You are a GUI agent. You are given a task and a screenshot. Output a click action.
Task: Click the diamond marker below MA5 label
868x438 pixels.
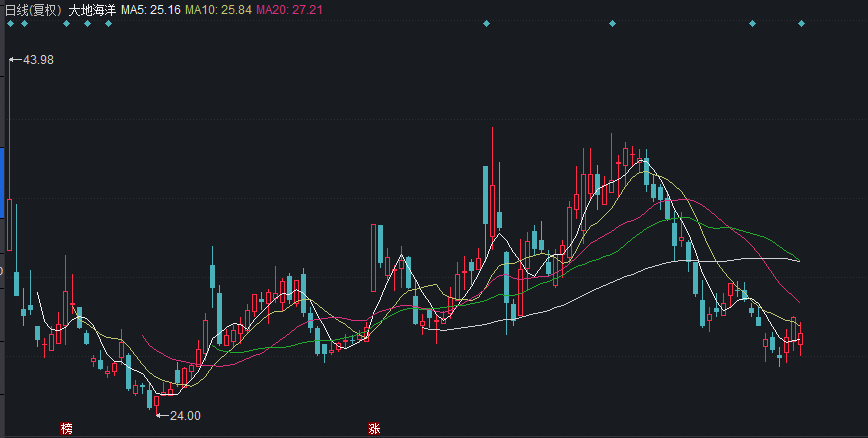(108, 23)
